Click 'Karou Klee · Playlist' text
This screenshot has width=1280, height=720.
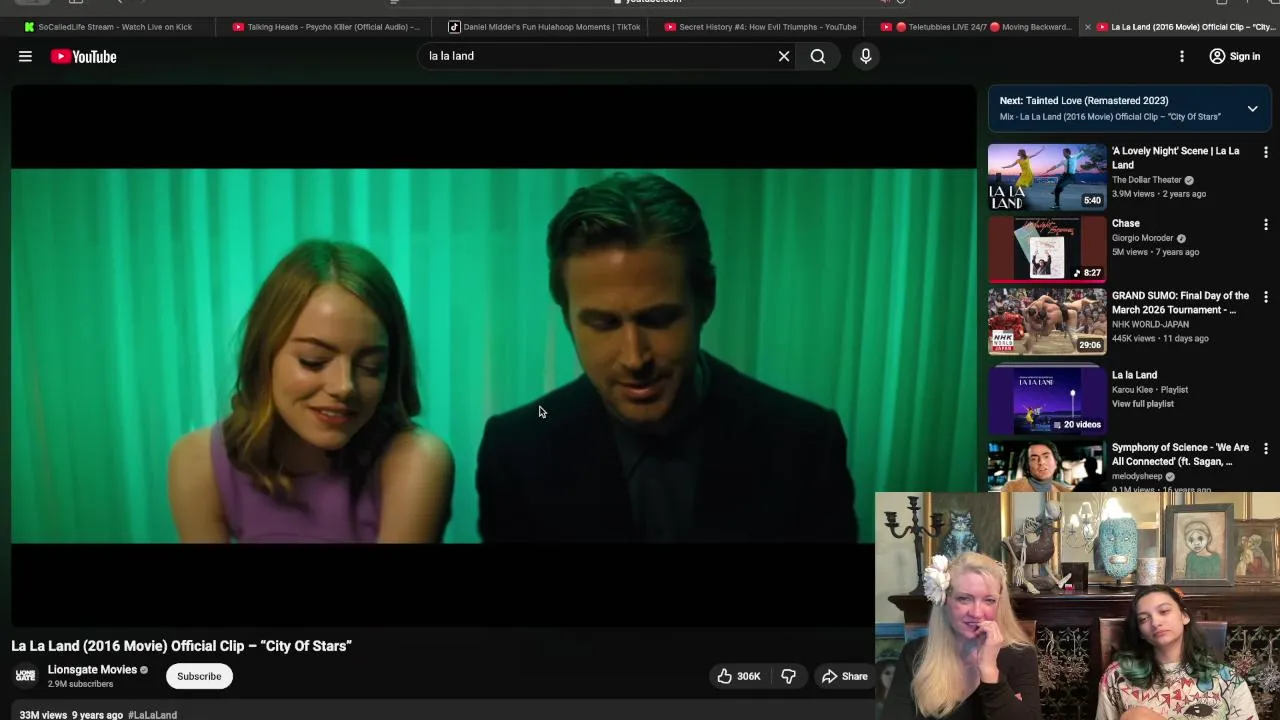coord(1150,390)
